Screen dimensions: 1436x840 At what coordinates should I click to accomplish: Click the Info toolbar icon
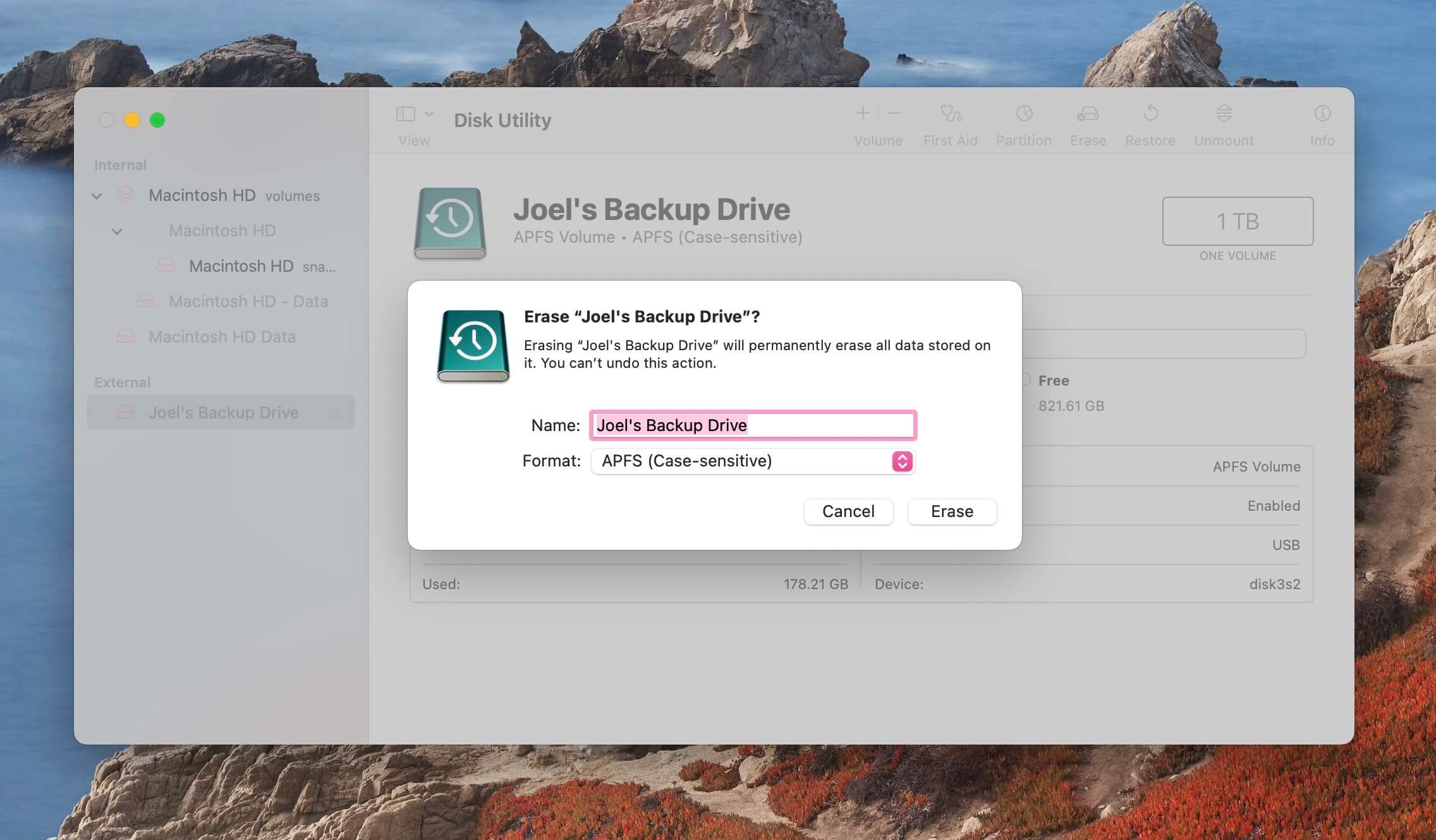point(1322,114)
